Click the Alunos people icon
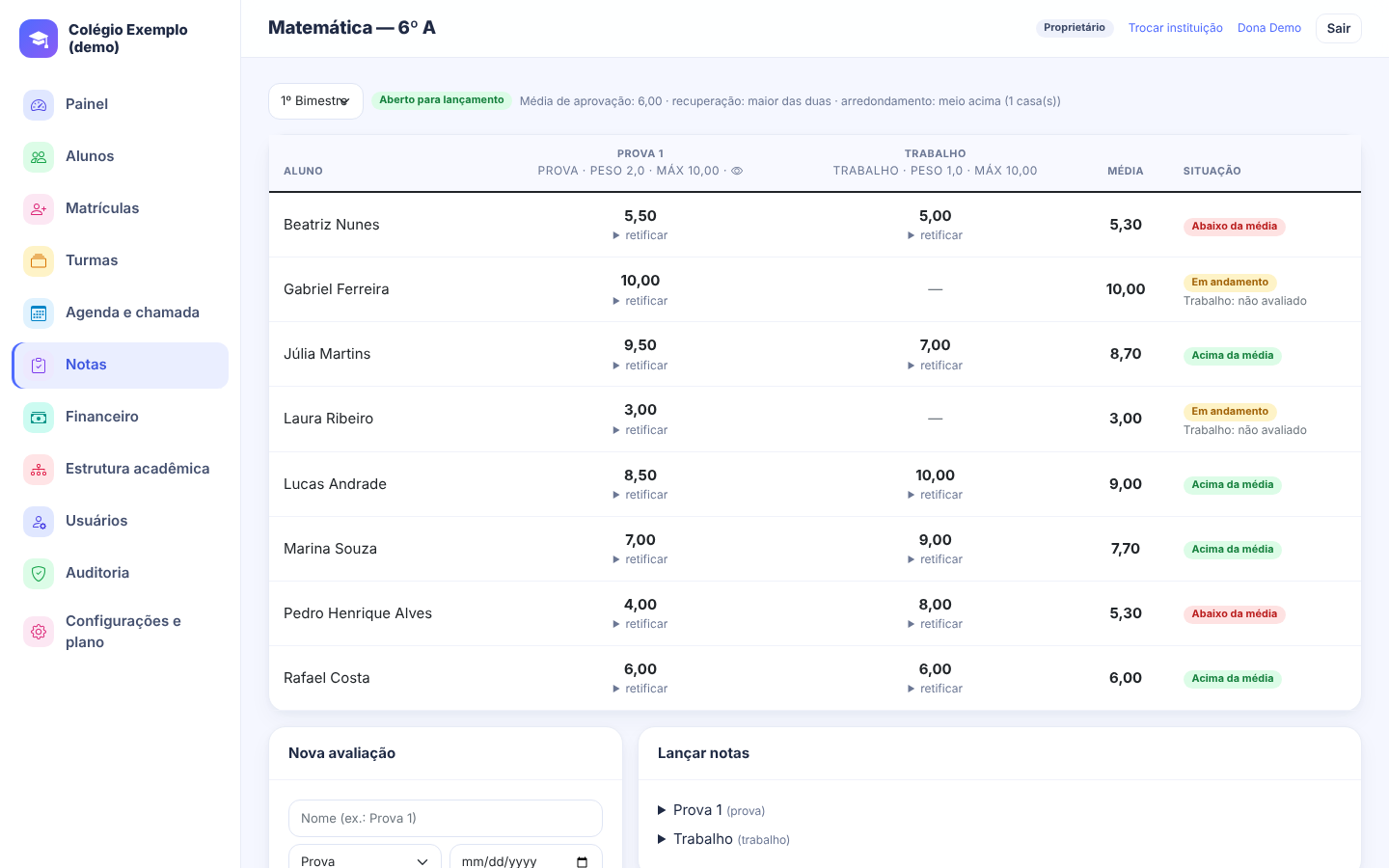The height and width of the screenshot is (868, 1389). [x=39, y=156]
